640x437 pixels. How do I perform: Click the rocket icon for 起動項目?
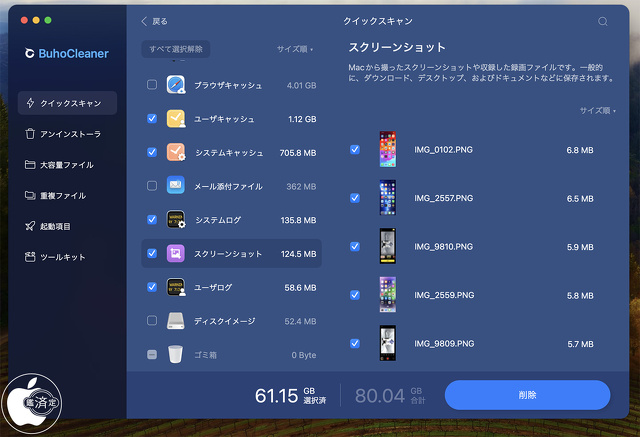coord(30,226)
